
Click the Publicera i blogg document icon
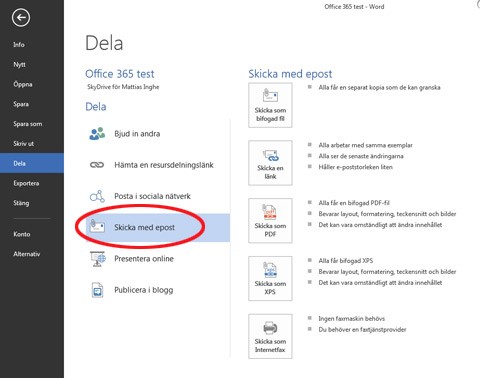97,290
